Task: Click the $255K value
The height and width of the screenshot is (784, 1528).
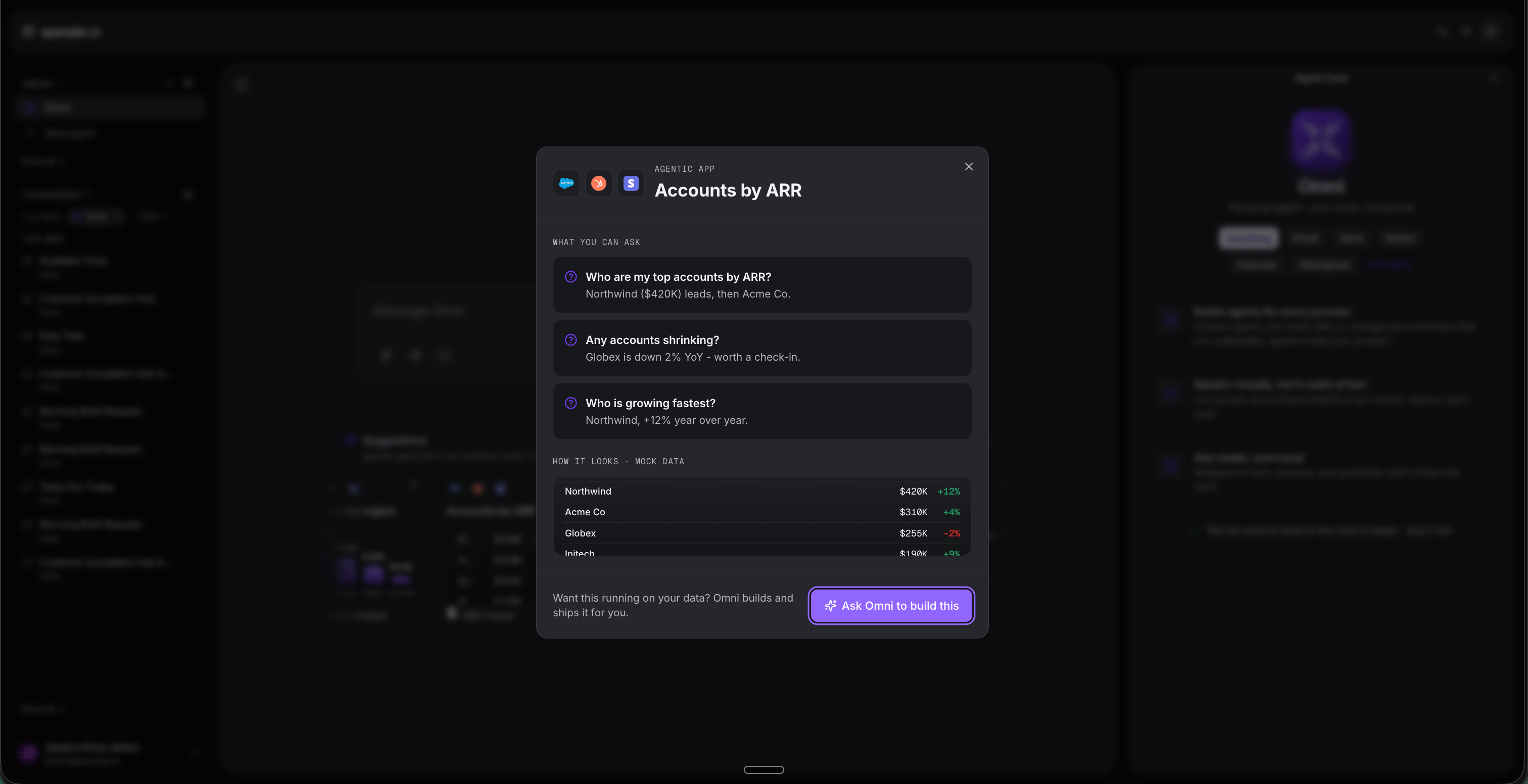Action: click(913, 533)
